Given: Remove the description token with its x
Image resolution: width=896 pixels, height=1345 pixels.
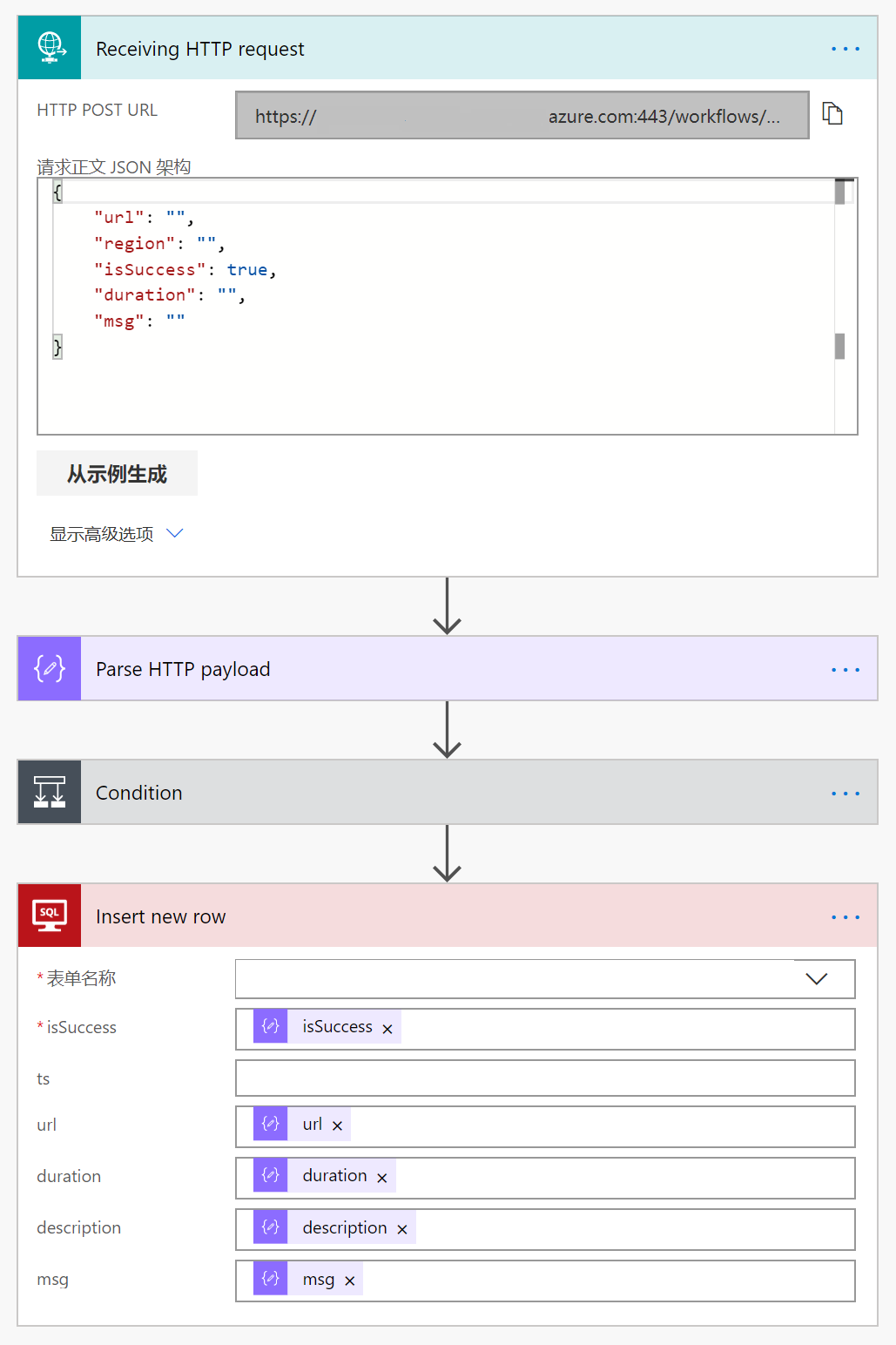Looking at the screenshot, I should click(401, 1228).
